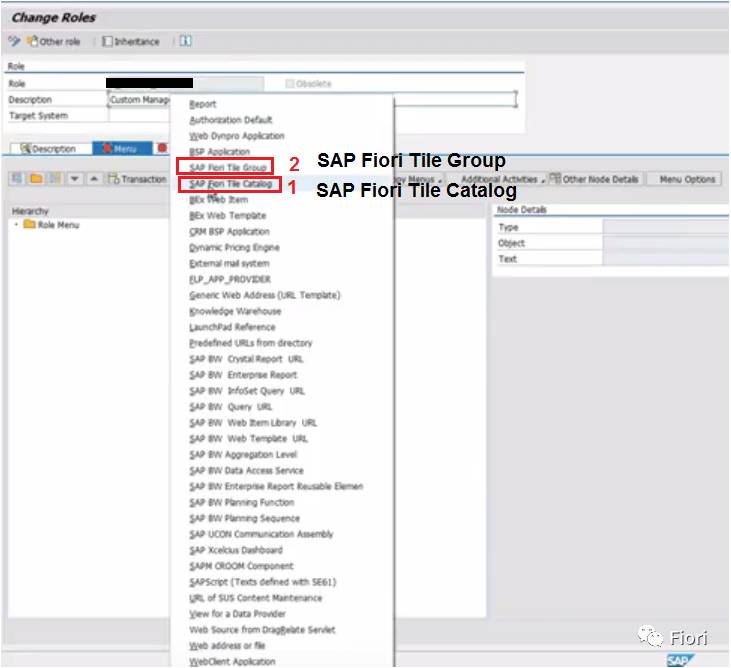The width and height of the screenshot is (731, 668).
Task: Select the Role Menu folder
Action: (x=52, y=225)
